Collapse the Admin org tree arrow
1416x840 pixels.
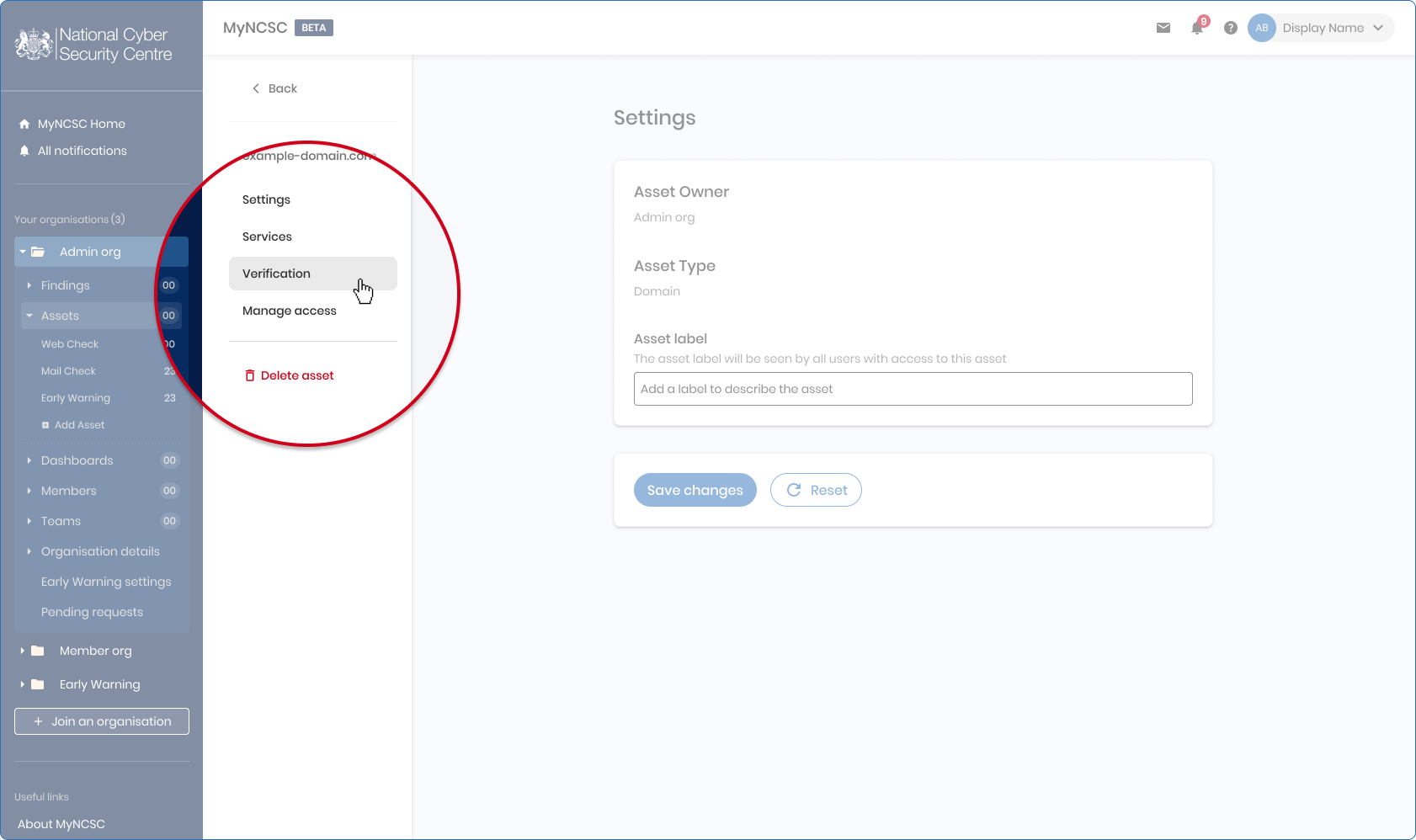click(x=23, y=252)
